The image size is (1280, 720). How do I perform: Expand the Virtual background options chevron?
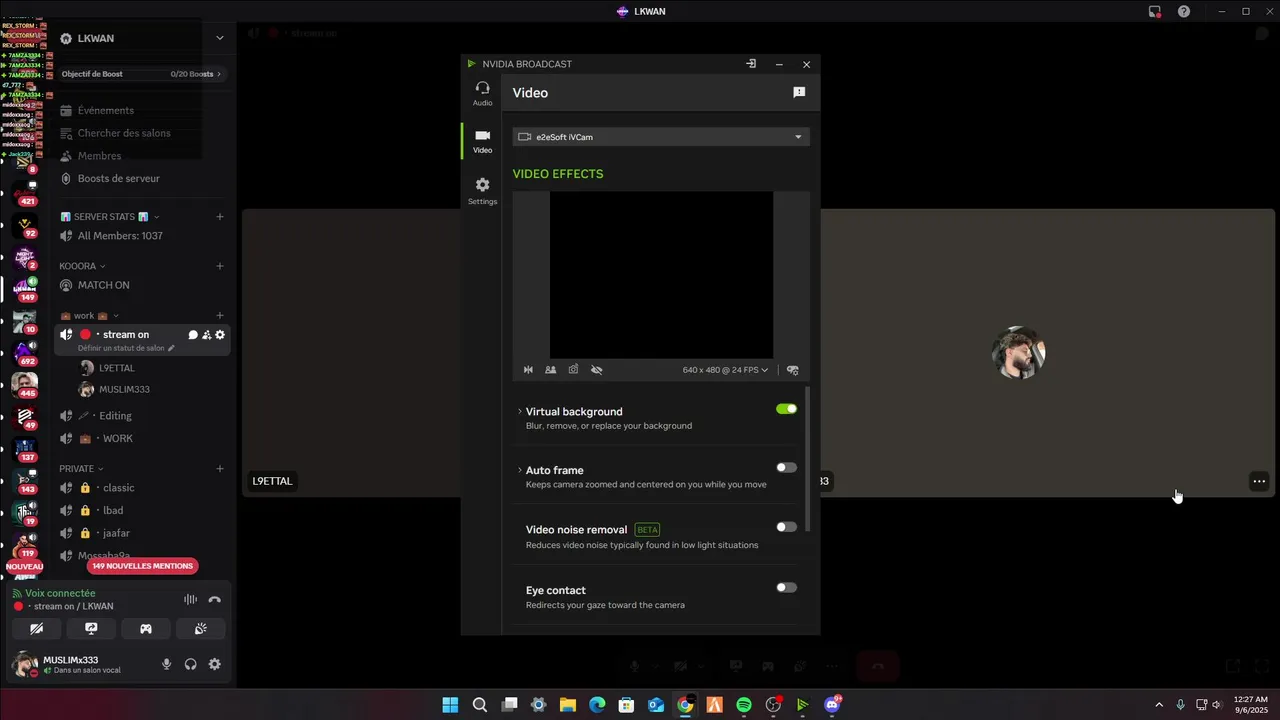pos(520,412)
